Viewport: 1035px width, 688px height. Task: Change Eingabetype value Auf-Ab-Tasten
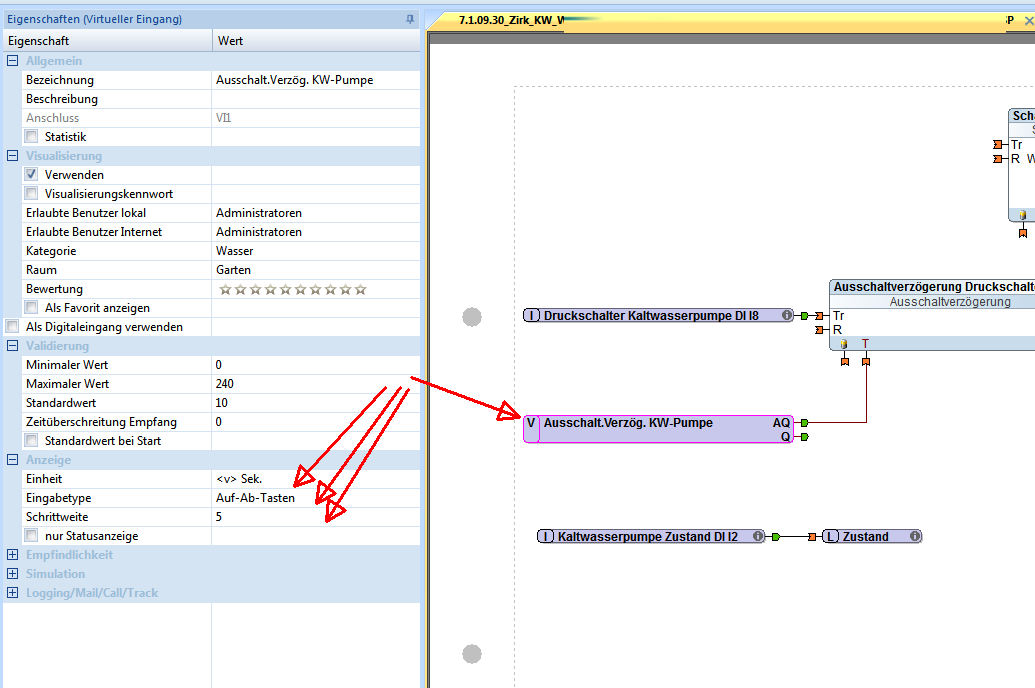click(316, 498)
